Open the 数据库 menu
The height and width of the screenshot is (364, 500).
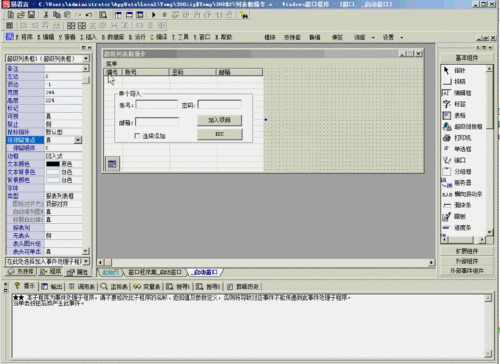click(x=113, y=37)
